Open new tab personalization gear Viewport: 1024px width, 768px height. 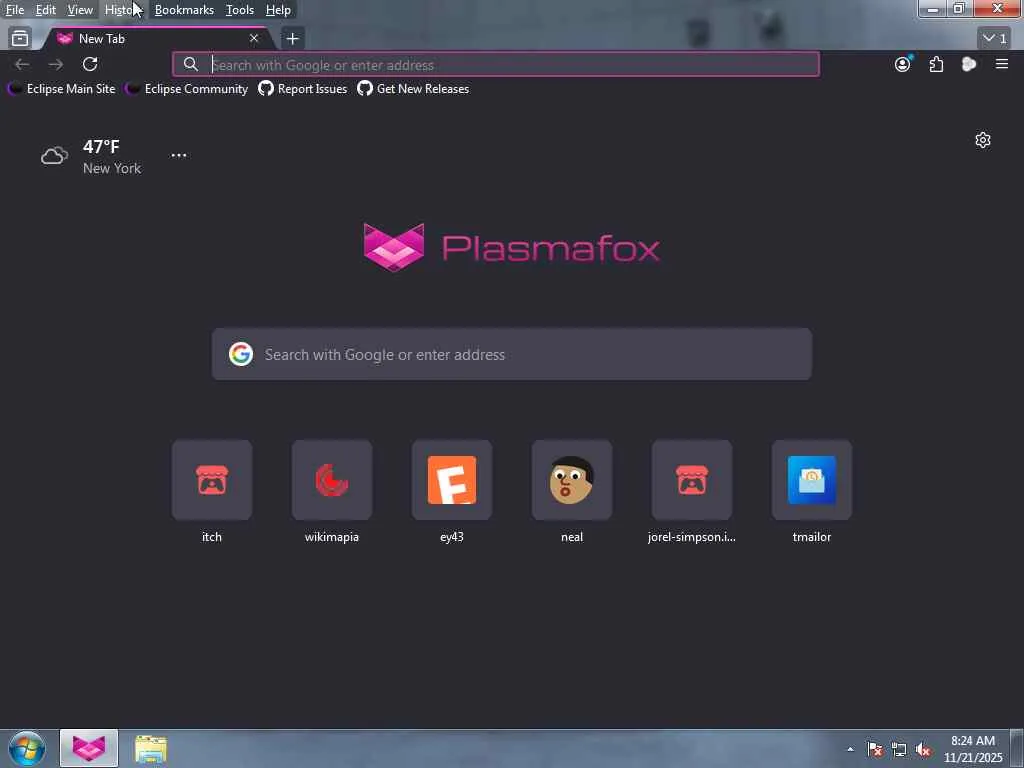pyautogui.click(x=983, y=140)
